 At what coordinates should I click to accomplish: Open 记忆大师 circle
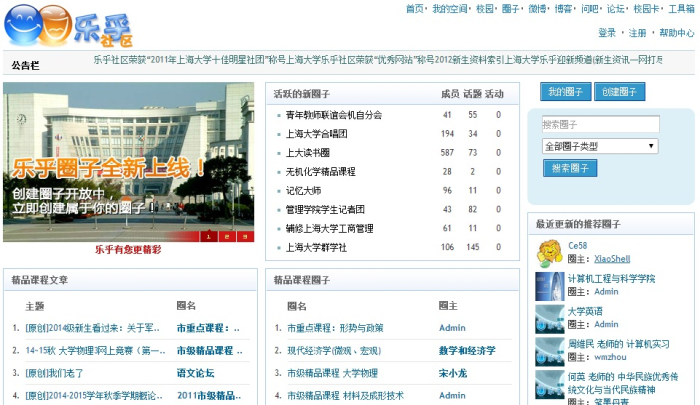point(304,191)
